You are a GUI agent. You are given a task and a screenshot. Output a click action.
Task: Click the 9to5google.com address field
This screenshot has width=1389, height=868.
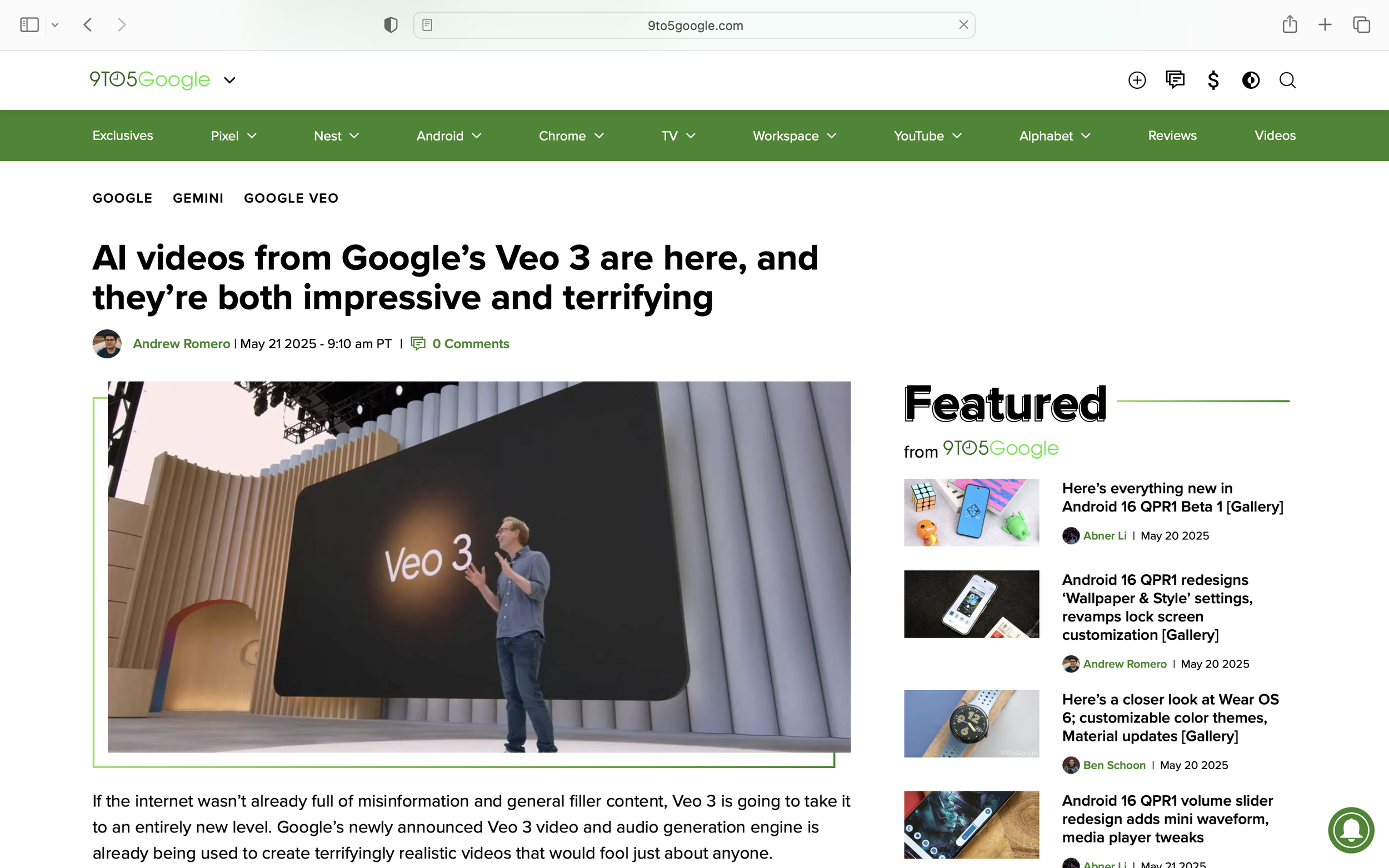(695, 25)
